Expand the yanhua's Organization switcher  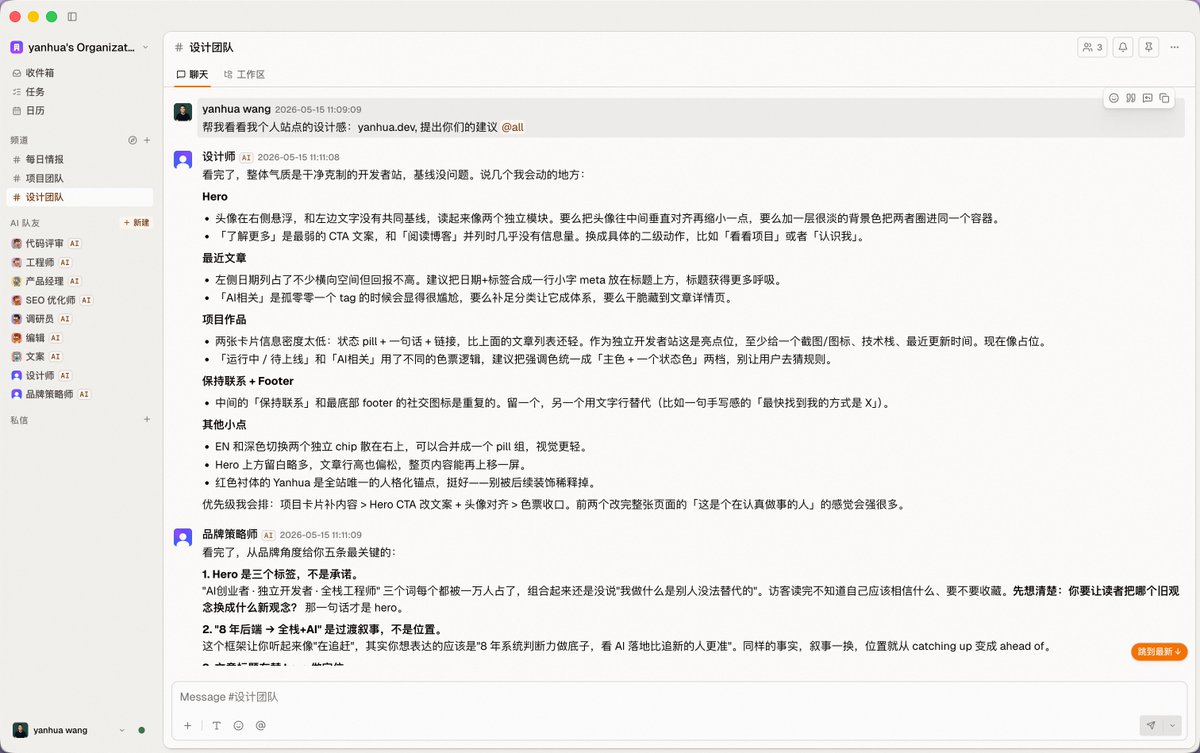click(x=80, y=47)
